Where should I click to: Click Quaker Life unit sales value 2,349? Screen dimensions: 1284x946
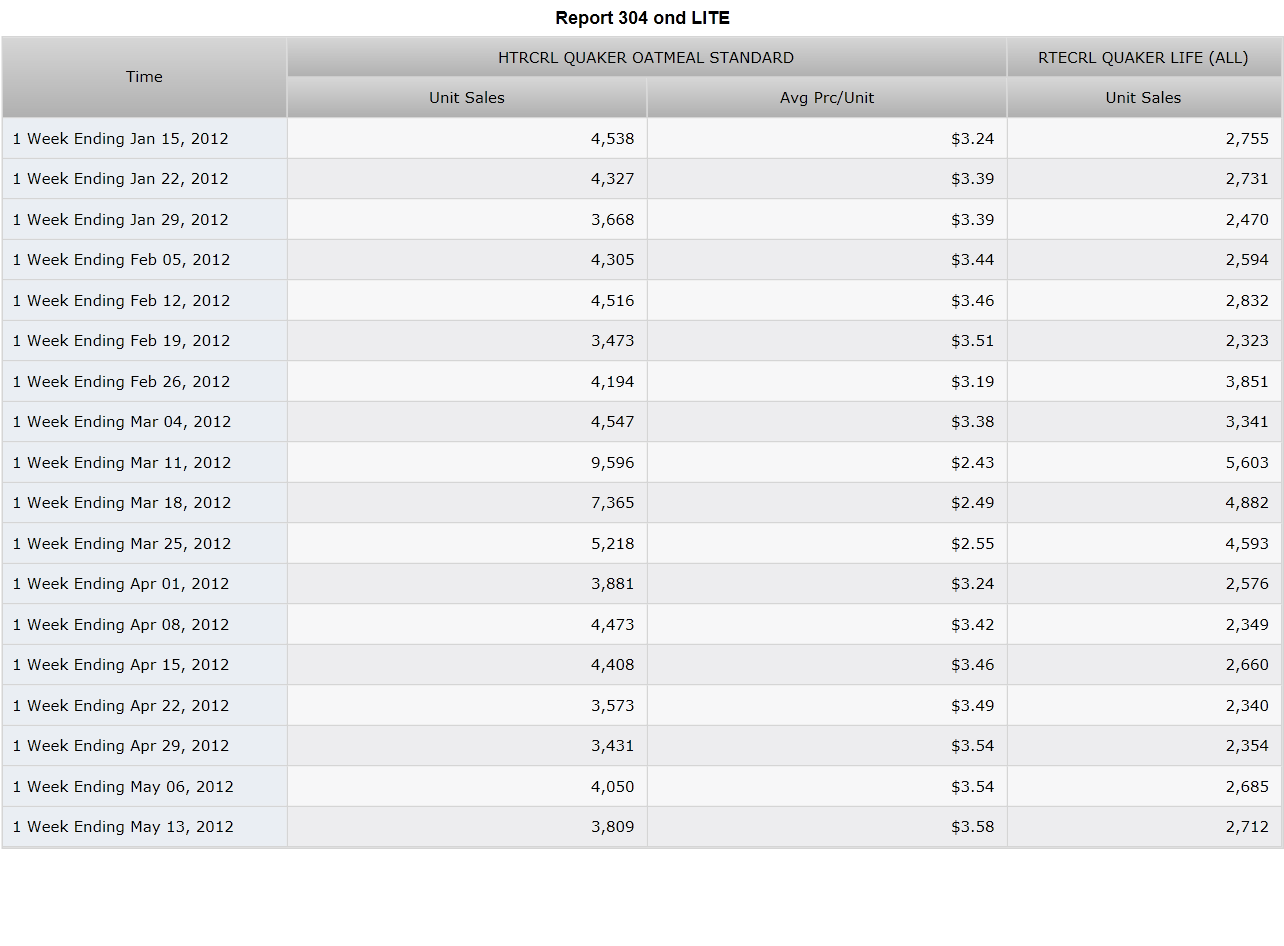pyautogui.click(x=1247, y=625)
